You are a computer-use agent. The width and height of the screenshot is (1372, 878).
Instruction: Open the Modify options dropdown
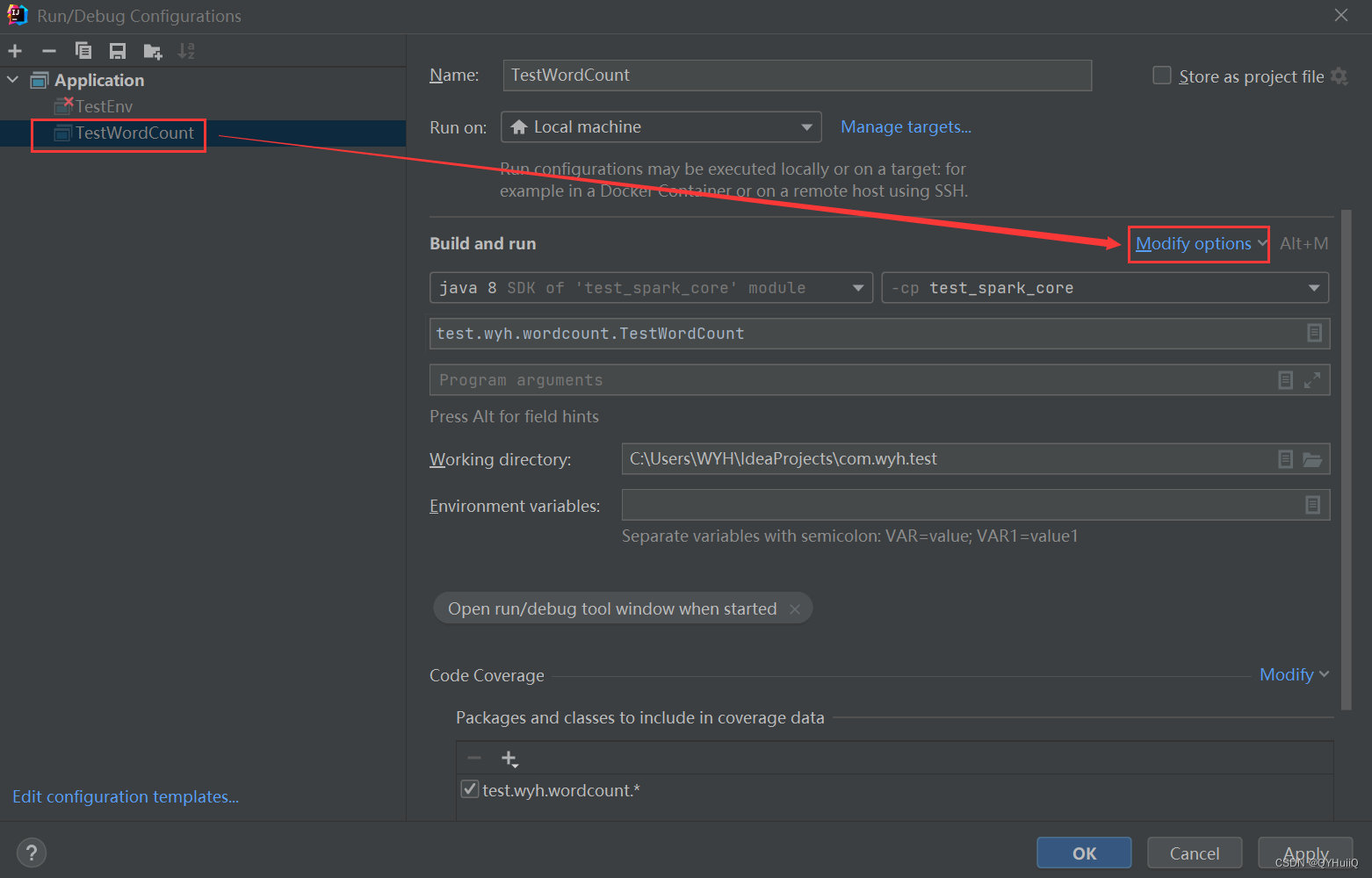pyautogui.click(x=1200, y=243)
